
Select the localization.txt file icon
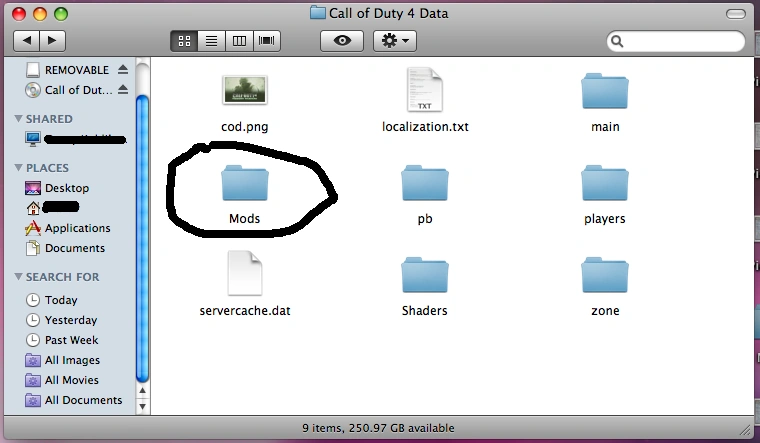point(425,90)
